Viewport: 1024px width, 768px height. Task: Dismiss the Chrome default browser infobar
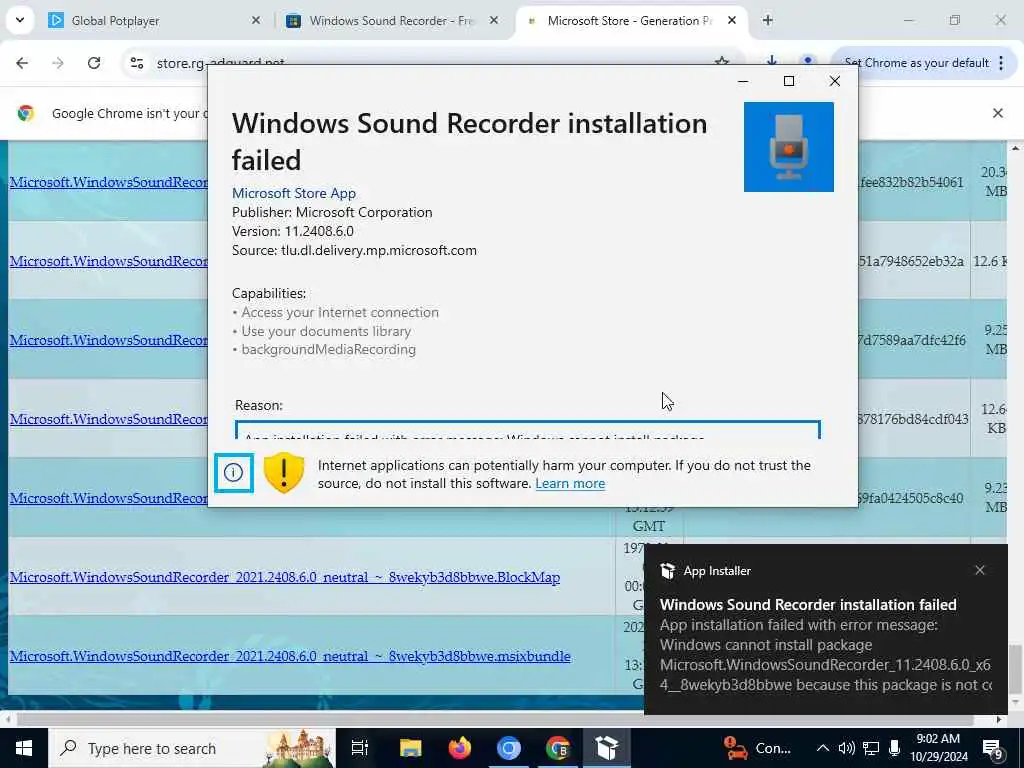997,113
